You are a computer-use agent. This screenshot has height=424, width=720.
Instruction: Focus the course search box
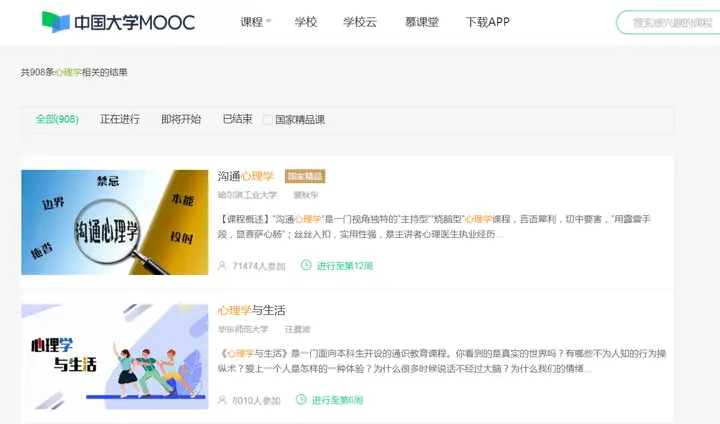point(669,22)
